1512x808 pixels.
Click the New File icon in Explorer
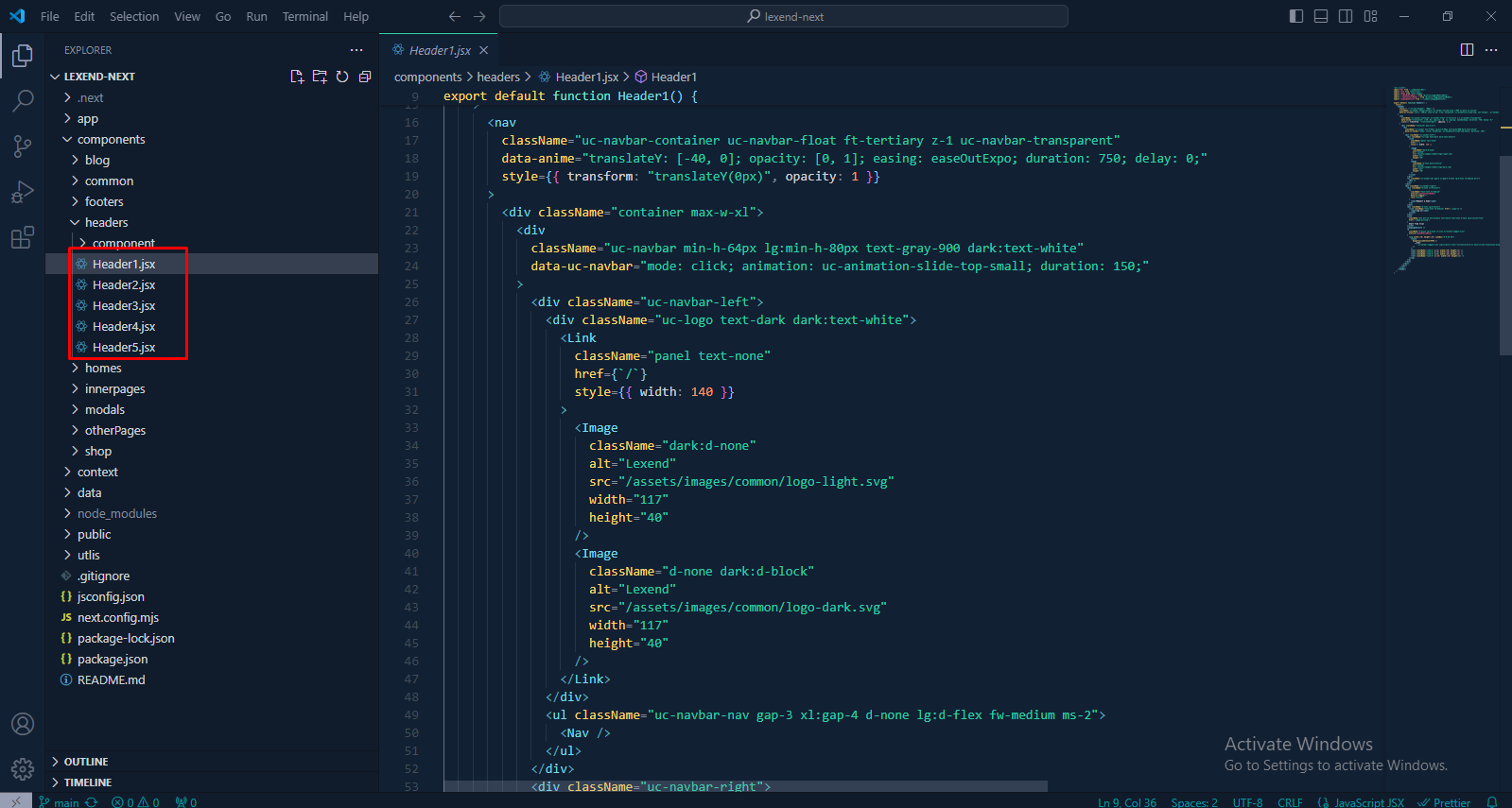[297, 77]
